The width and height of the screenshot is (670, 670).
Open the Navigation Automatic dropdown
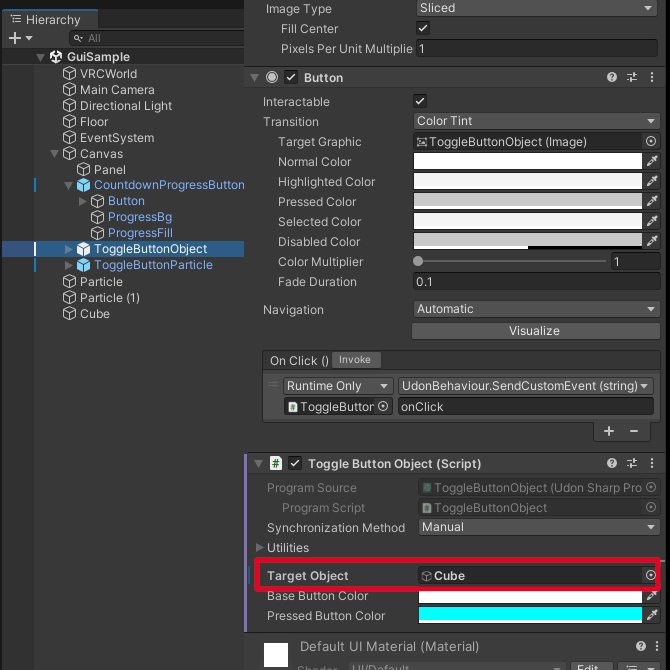click(535, 310)
